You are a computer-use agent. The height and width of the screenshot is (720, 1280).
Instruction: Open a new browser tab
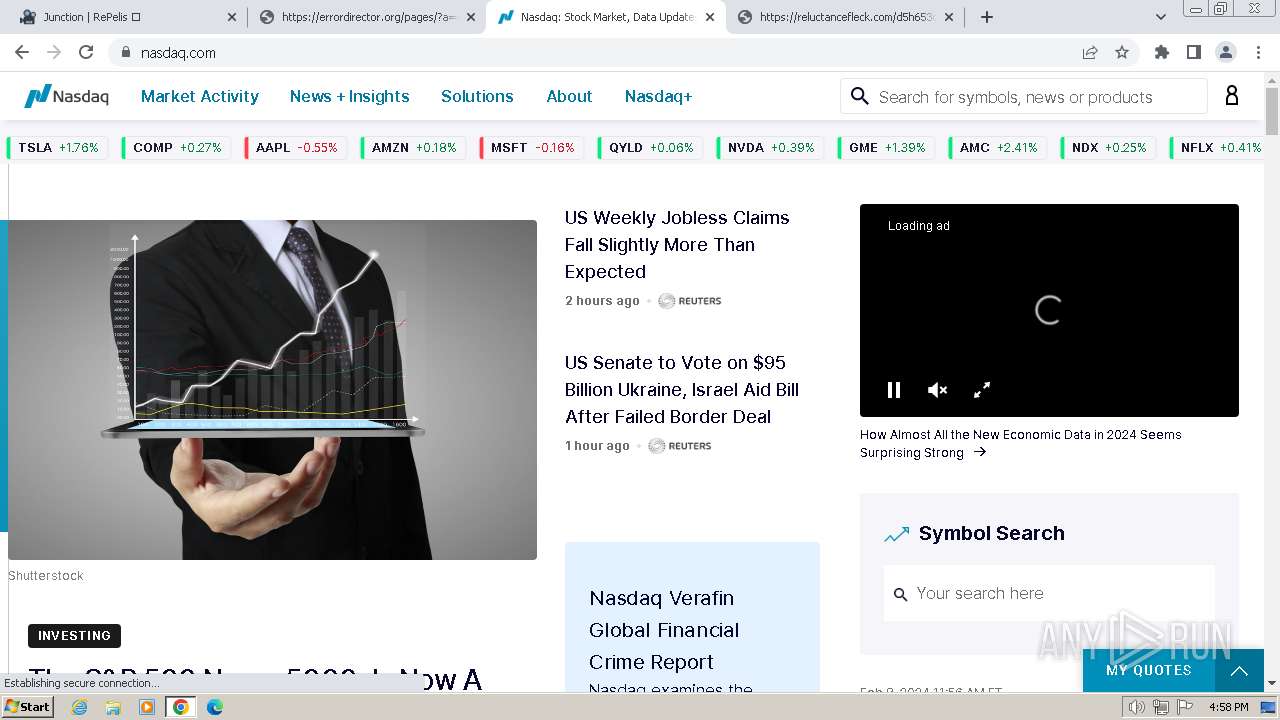987,17
